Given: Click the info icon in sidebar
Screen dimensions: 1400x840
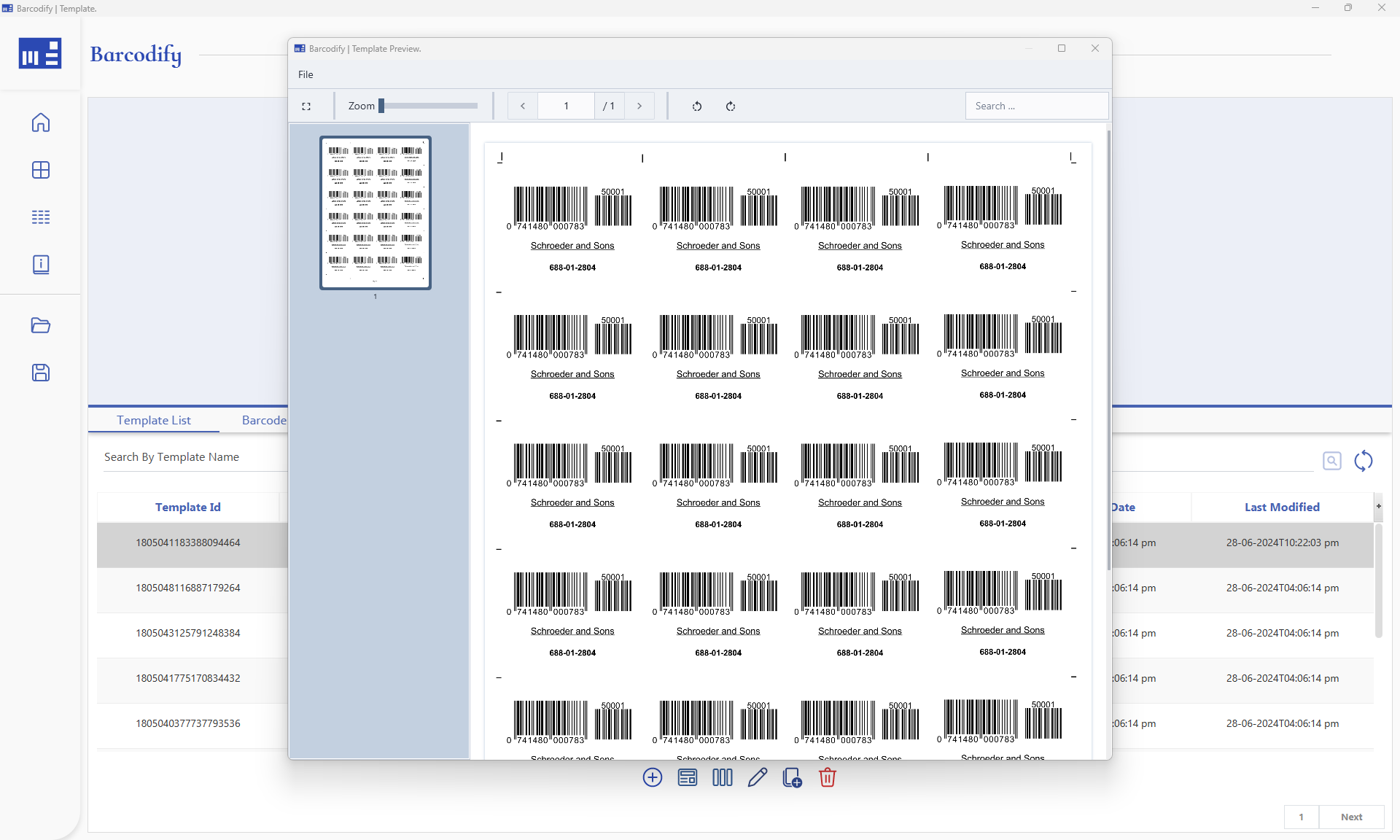Looking at the screenshot, I should tap(41, 264).
